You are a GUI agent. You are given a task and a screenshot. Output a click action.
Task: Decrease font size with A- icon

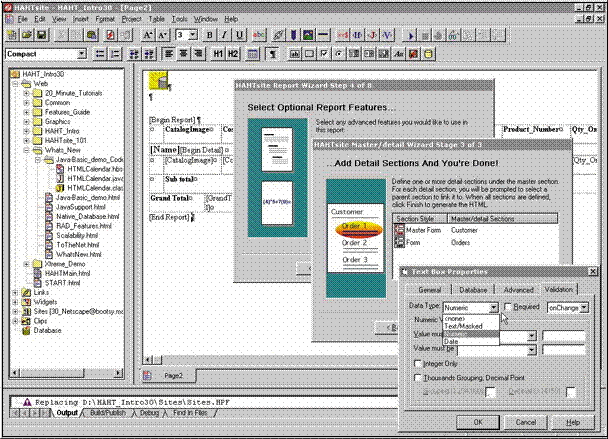click(x=162, y=35)
